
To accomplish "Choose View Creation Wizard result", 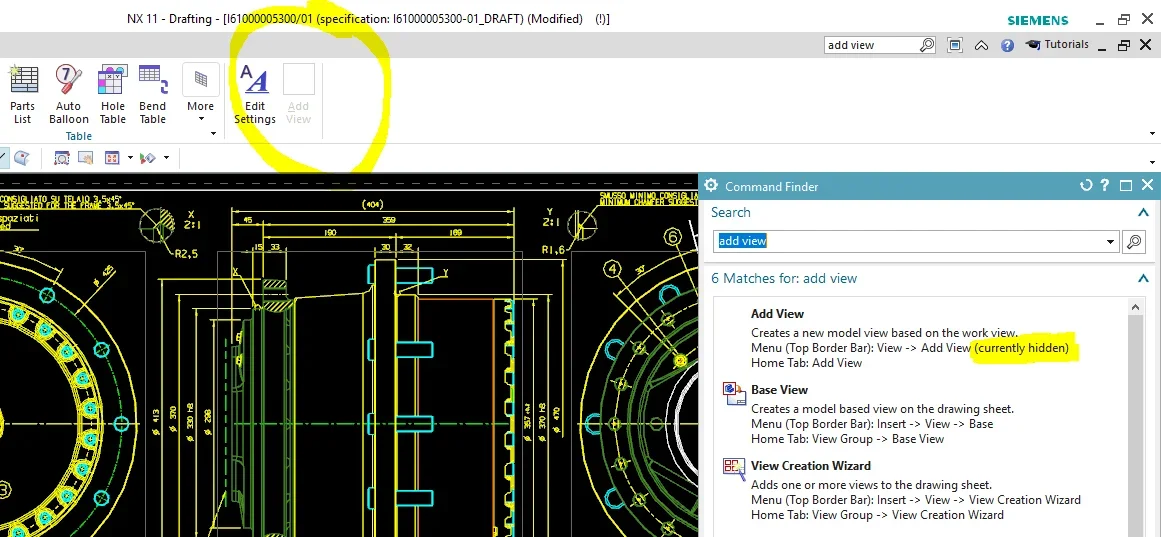I will [x=810, y=466].
